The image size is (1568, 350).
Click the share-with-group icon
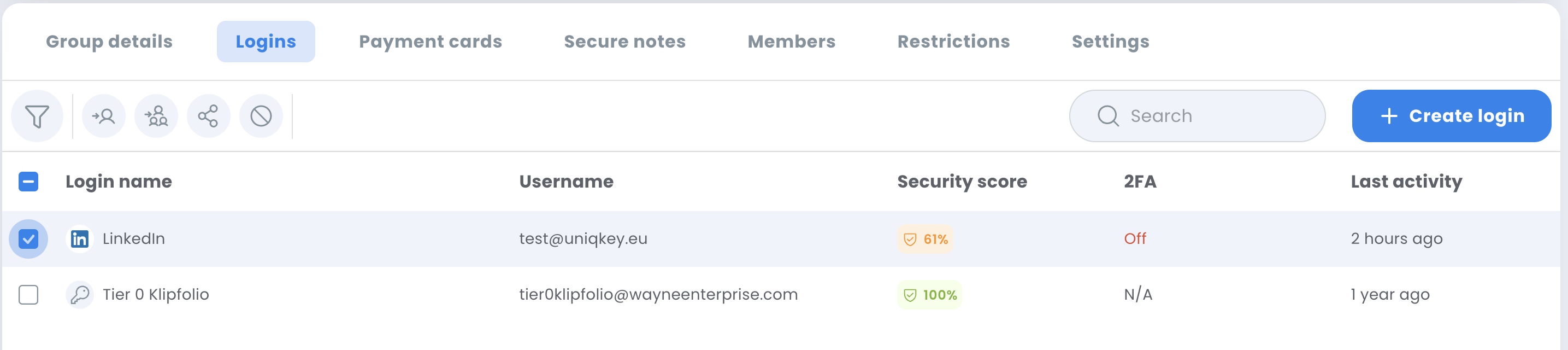pos(156,116)
